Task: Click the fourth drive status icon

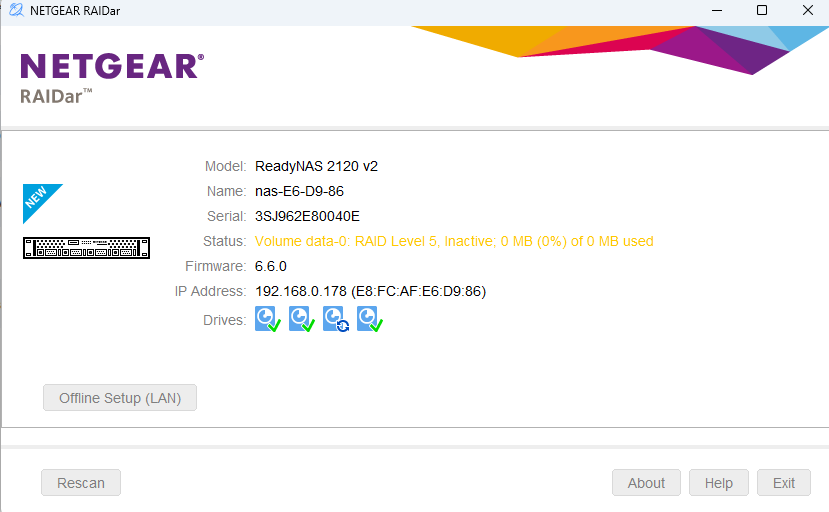Action: (x=370, y=319)
